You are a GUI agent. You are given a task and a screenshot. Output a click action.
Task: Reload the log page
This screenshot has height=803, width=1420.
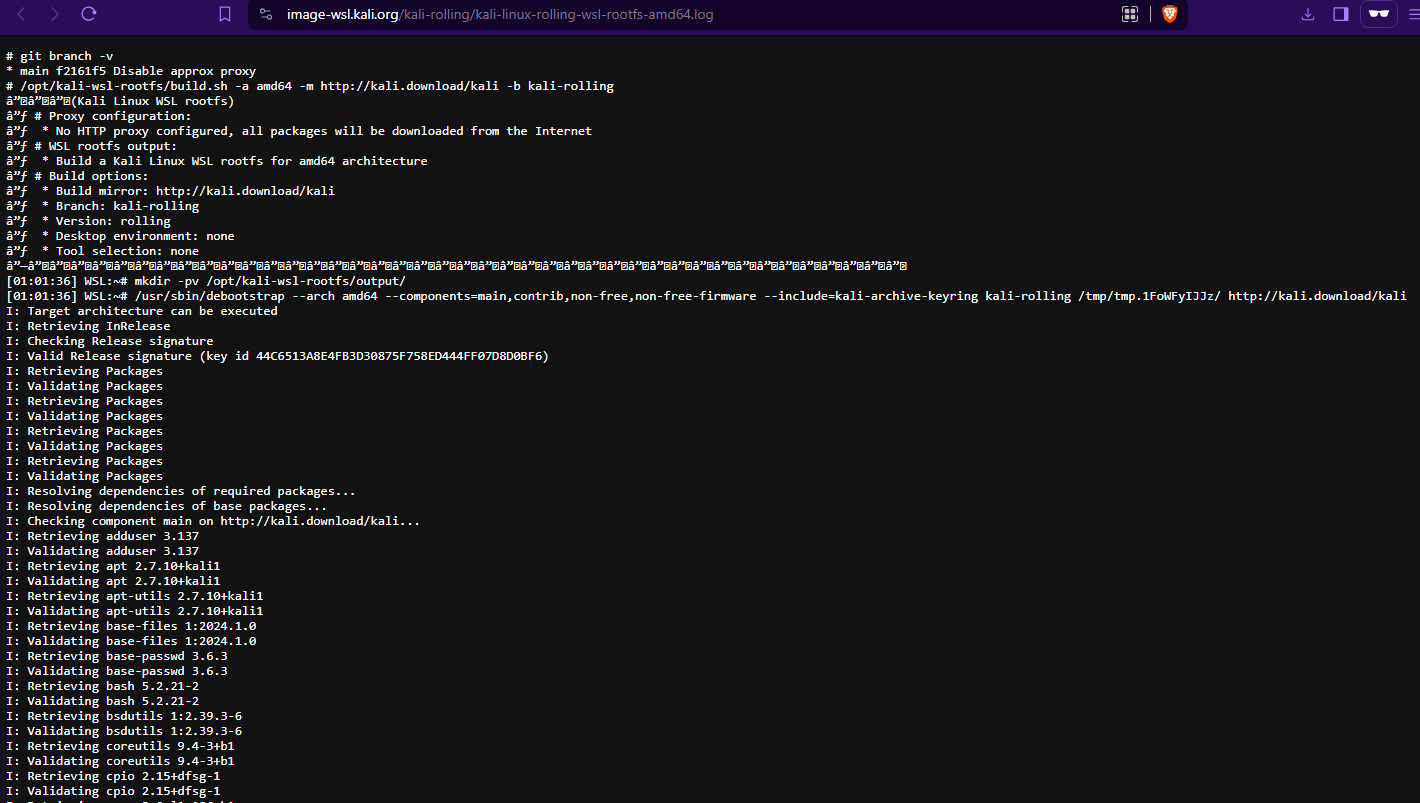[x=89, y=14]
